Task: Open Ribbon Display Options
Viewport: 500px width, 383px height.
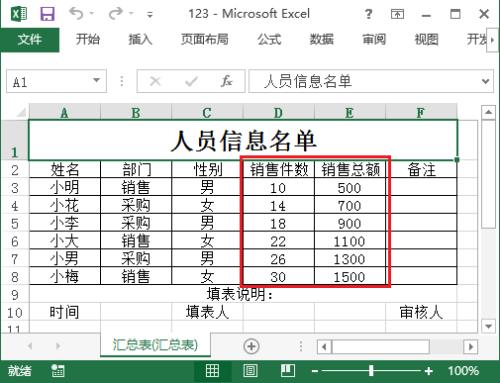Action: click(397, 14)
